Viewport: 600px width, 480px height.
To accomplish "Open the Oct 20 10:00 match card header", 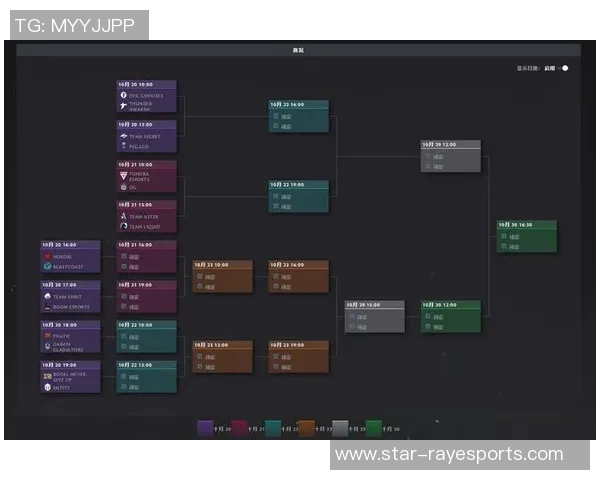I will (147, 84).
